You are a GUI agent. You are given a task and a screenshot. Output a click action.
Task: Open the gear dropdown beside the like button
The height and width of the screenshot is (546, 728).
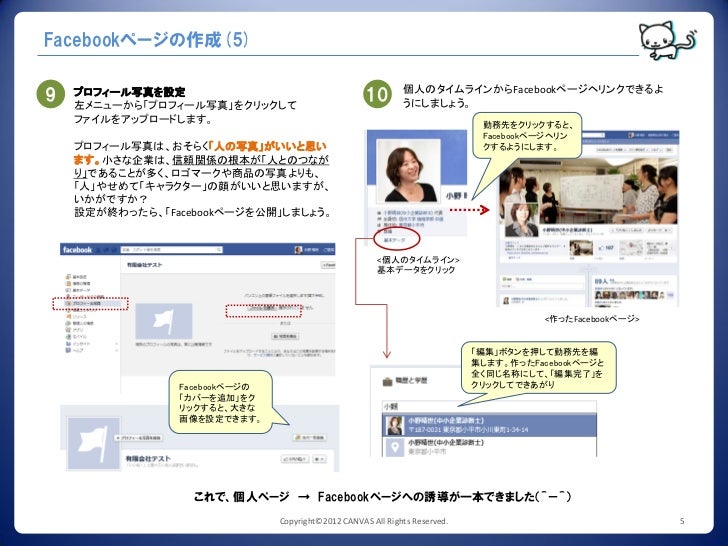click(319, 459)
